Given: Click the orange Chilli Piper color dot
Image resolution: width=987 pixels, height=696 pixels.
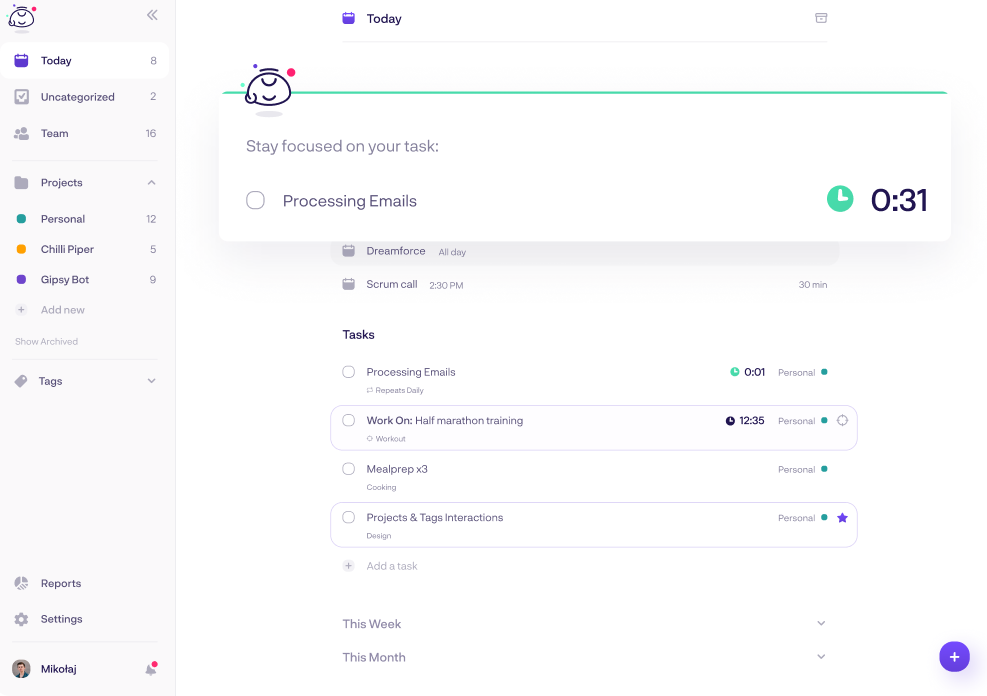Looking at the screenshot, I should (21, 249).
